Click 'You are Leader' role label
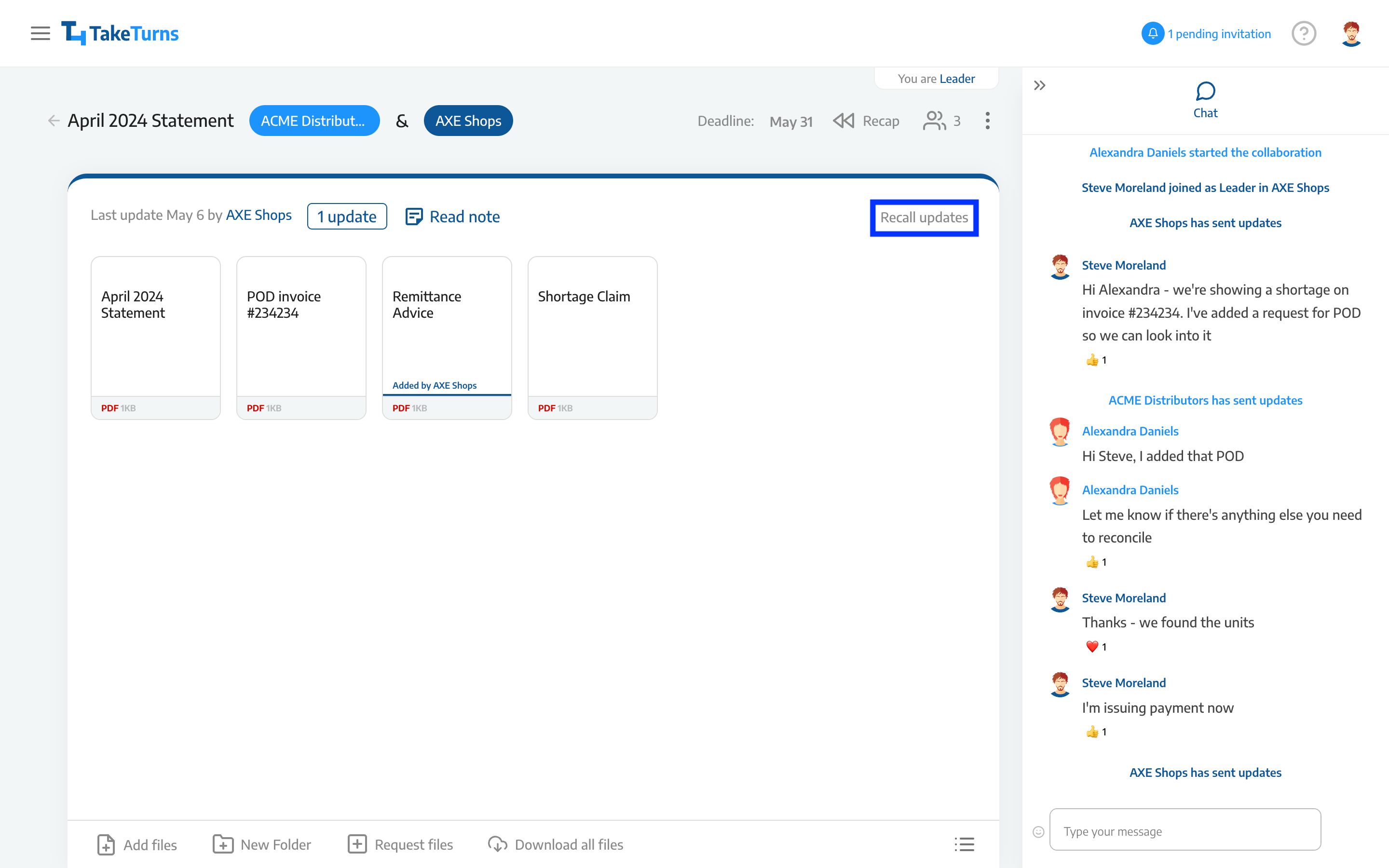 [x=936, y=79]
